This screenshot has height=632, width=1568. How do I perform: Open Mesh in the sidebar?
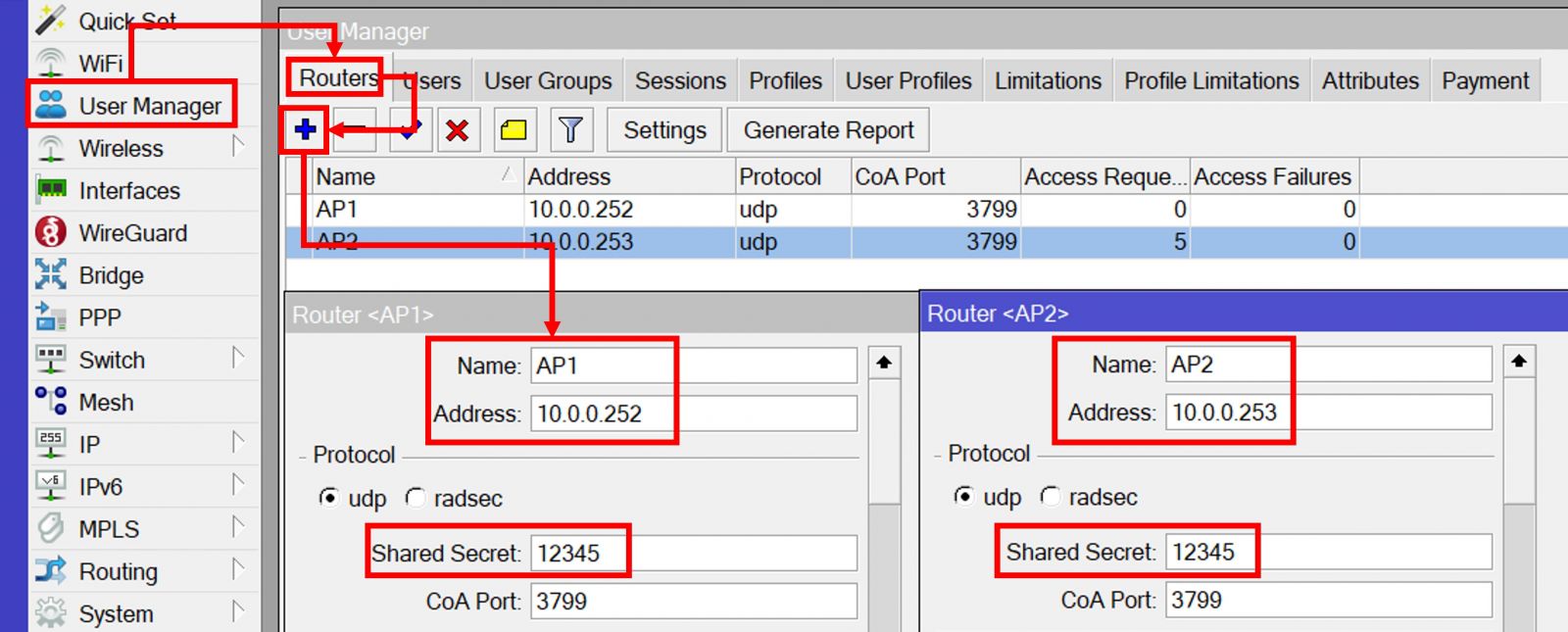pyautogui.click(x=106, y=402)
